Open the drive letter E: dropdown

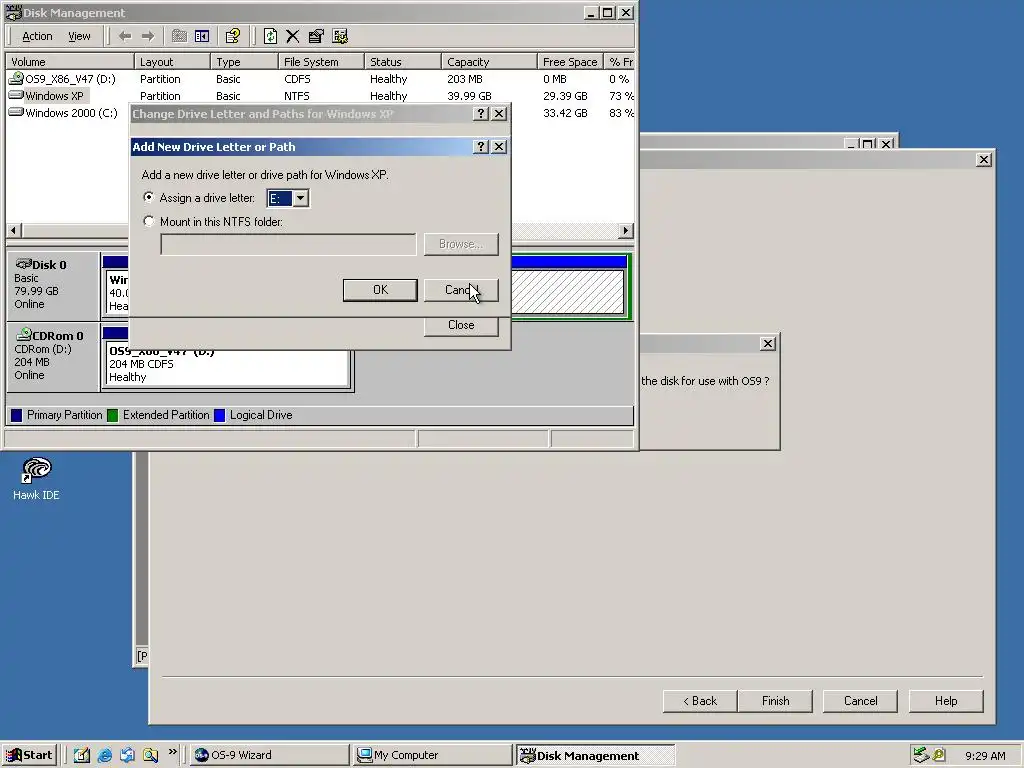click(300, 198)
